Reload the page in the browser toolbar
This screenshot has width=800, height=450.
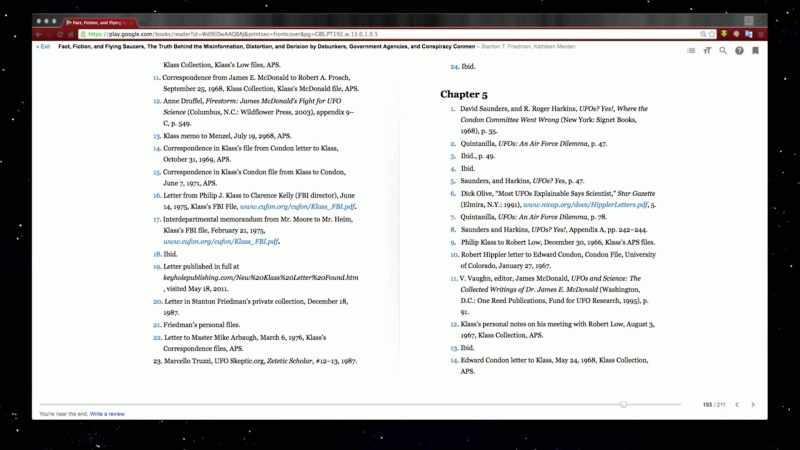tap(60, 34)
